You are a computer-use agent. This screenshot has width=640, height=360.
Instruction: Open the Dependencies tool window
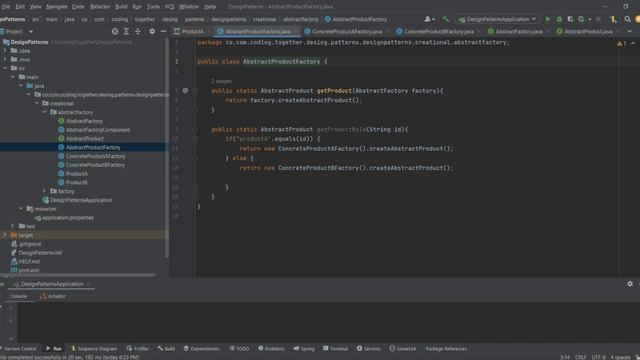pos(202,349)
